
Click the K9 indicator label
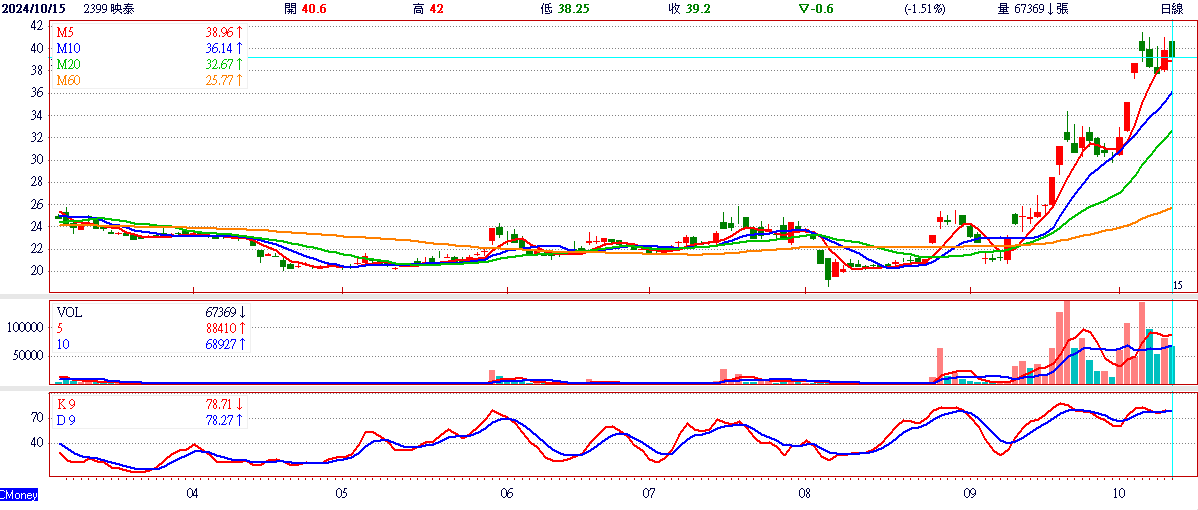click(66, 404)
